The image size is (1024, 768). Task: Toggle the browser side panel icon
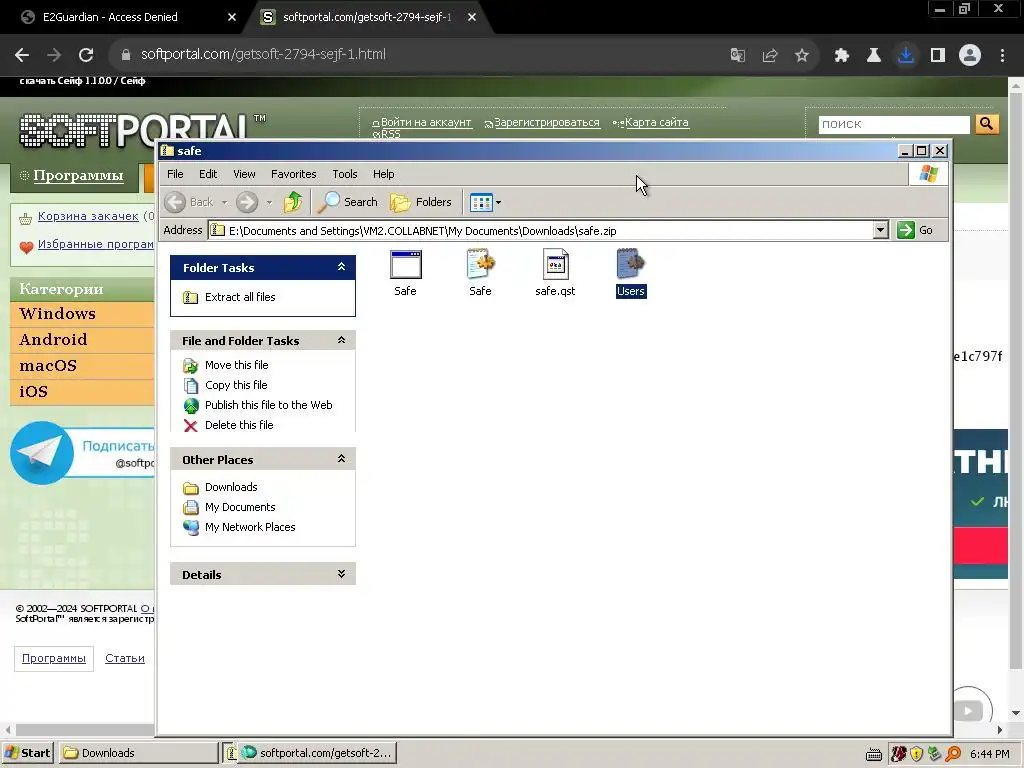click(938, 55)
